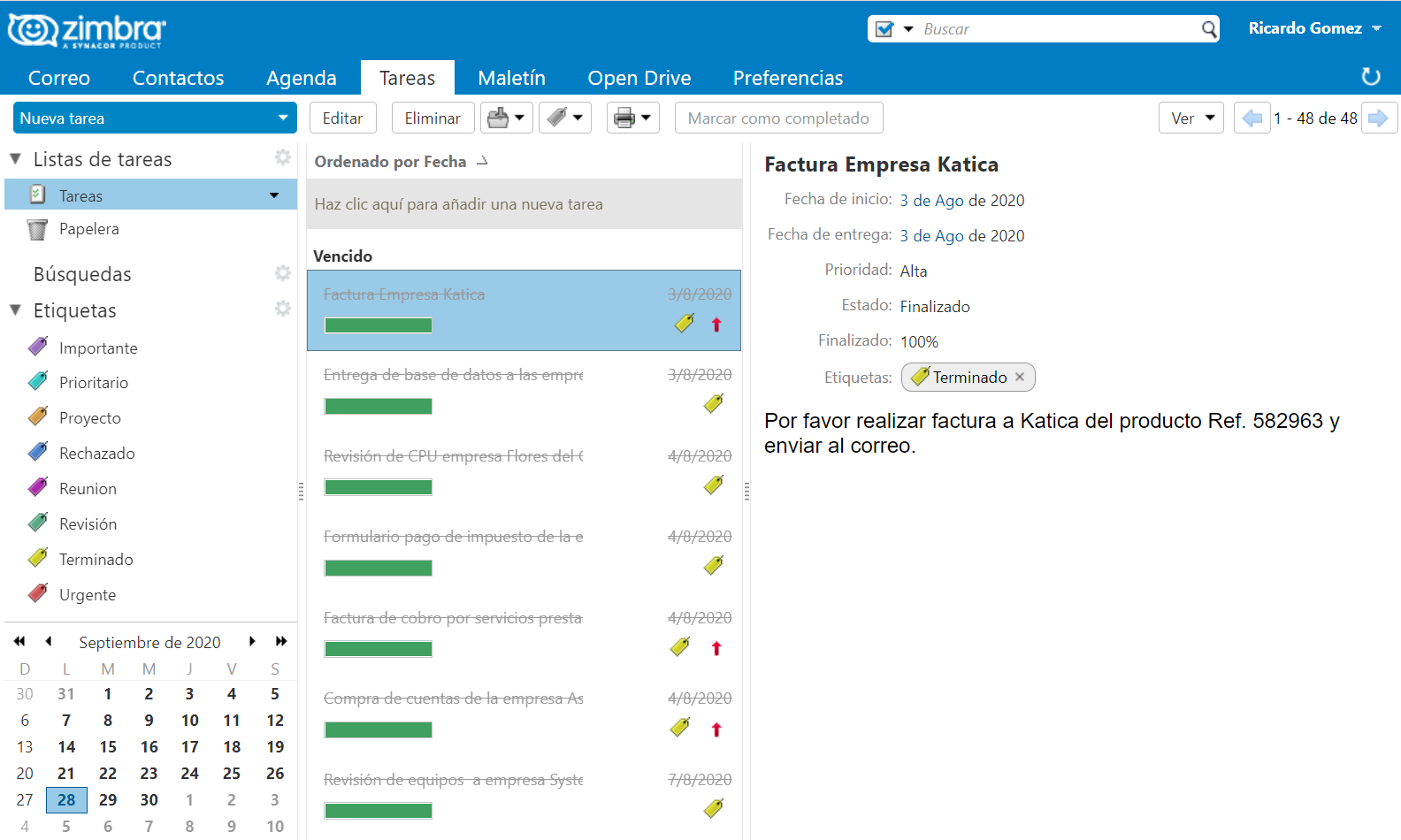
Task: Expand the Nueva tarea dropdown arrow
Action: coord(283,118)
